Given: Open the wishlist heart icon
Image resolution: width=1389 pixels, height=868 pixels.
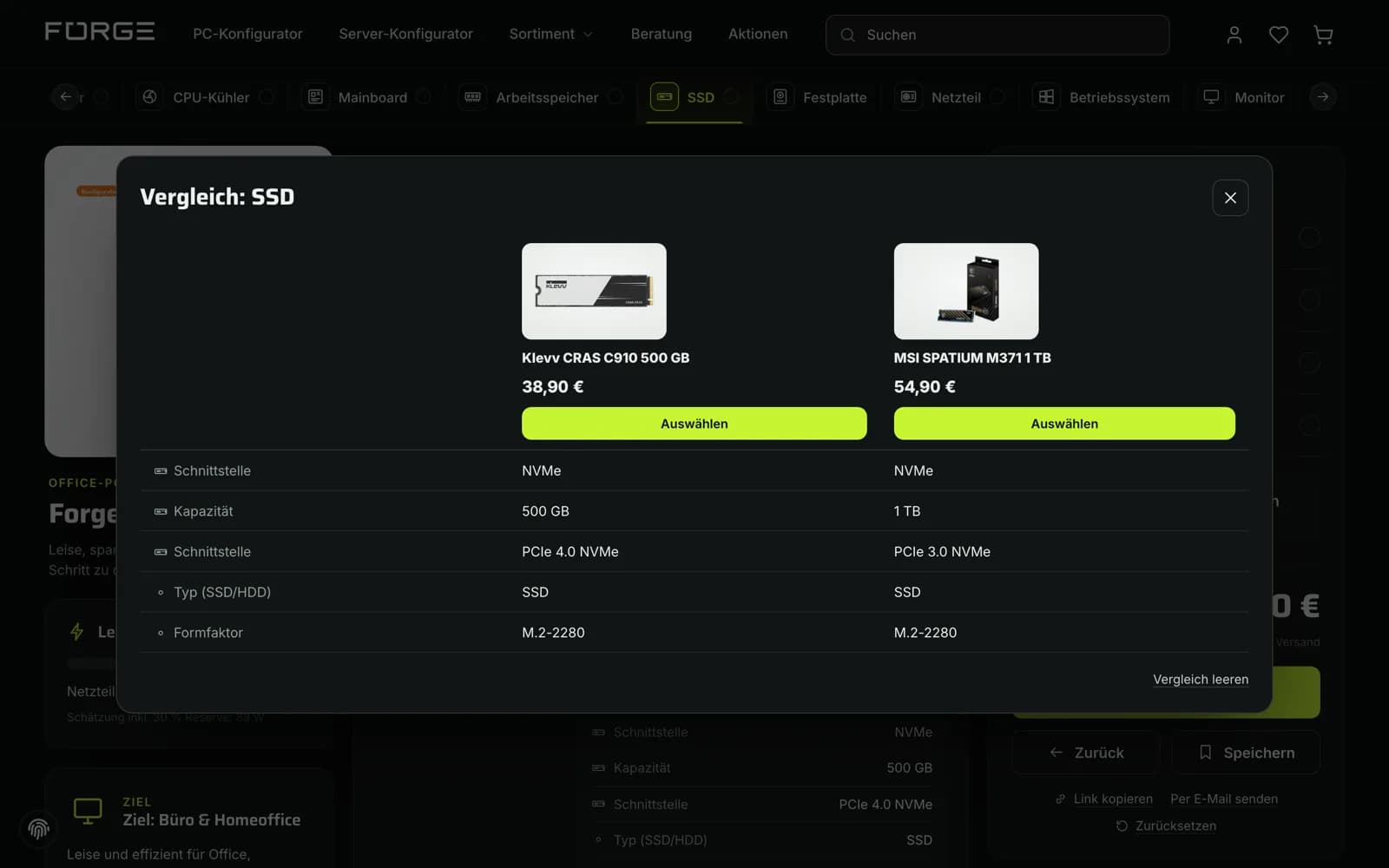Looking at the screenshot, I should 1279,35.
